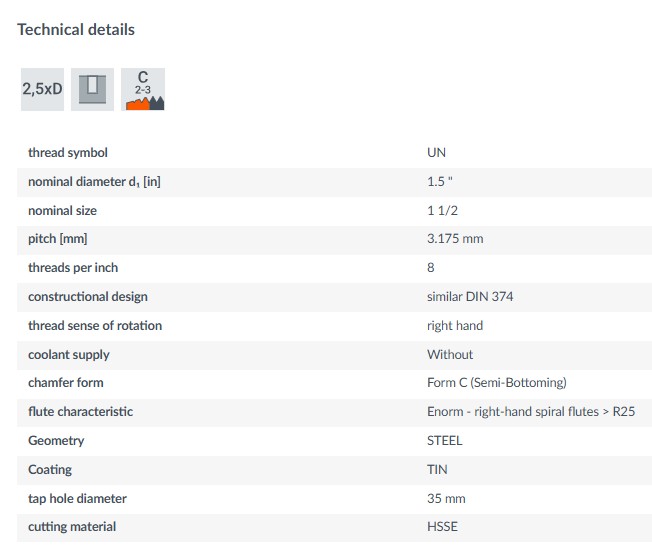Click the threads per inch label
This screenshot has width=652, height=549.
click(73, 268)
